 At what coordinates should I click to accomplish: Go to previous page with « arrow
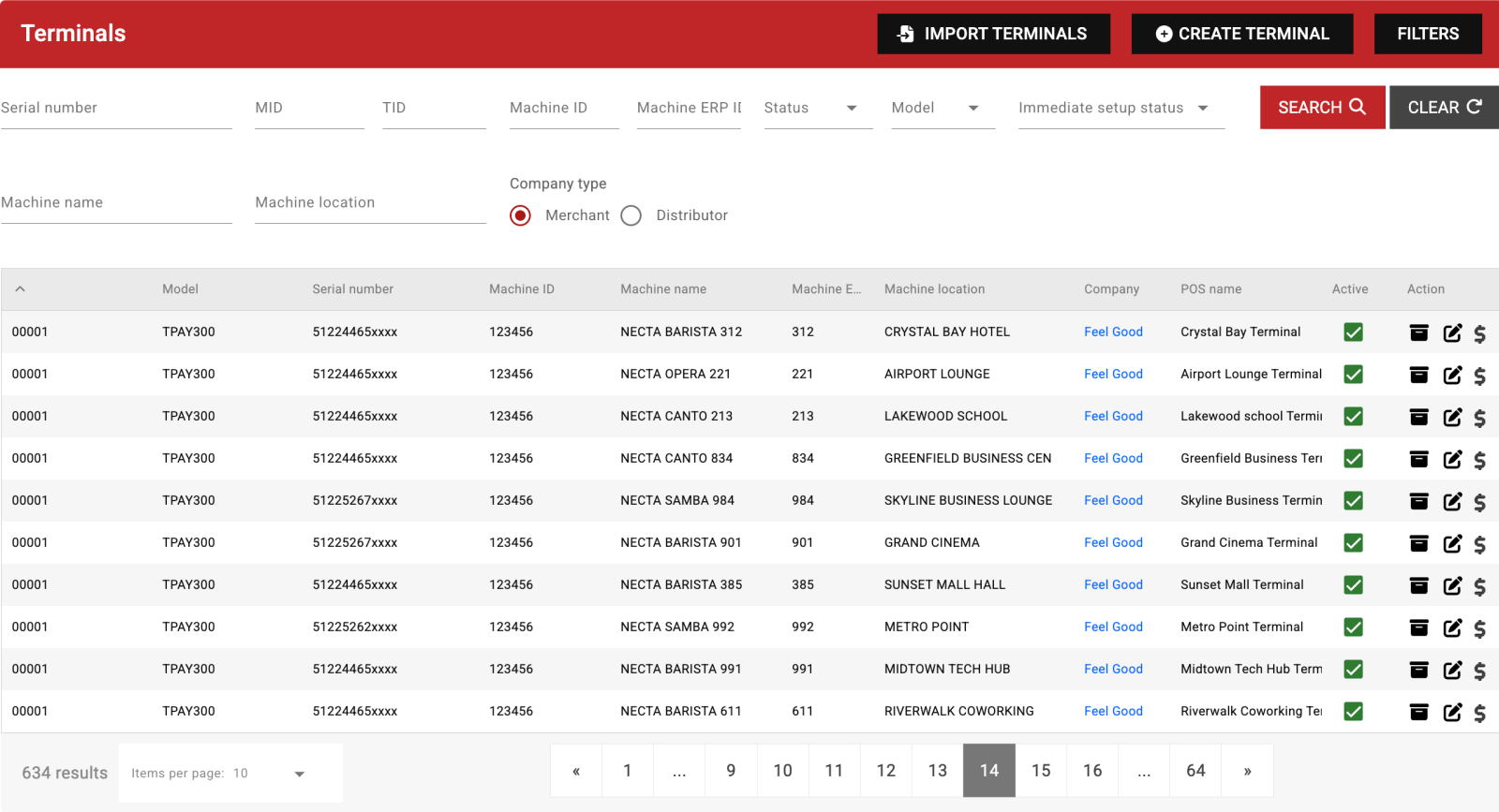pyautogui.click(x=576, y=771)
